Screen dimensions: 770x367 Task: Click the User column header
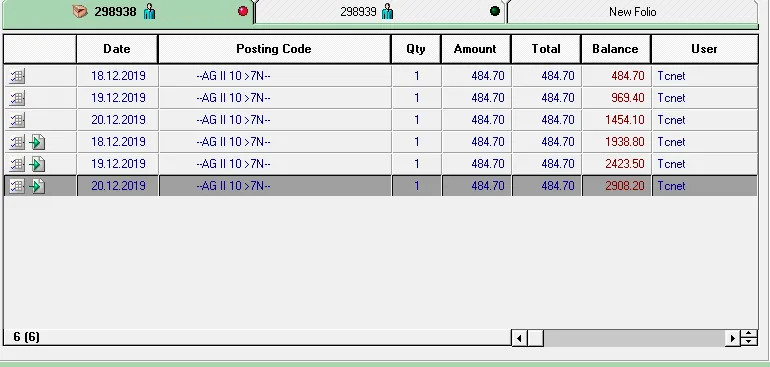click(704, 49)
